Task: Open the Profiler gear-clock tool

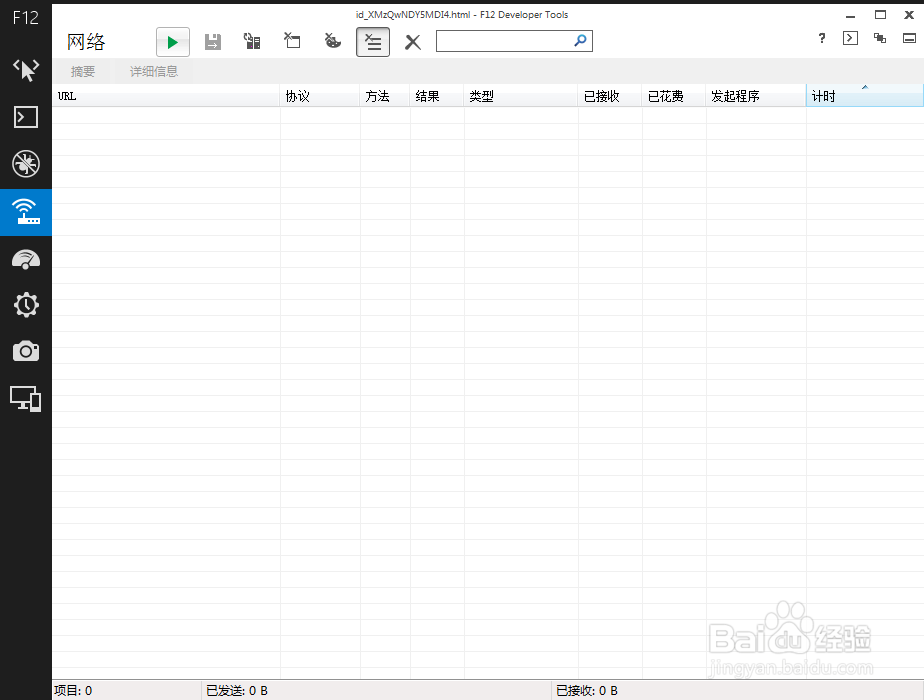Action: [x=26, y=305]
